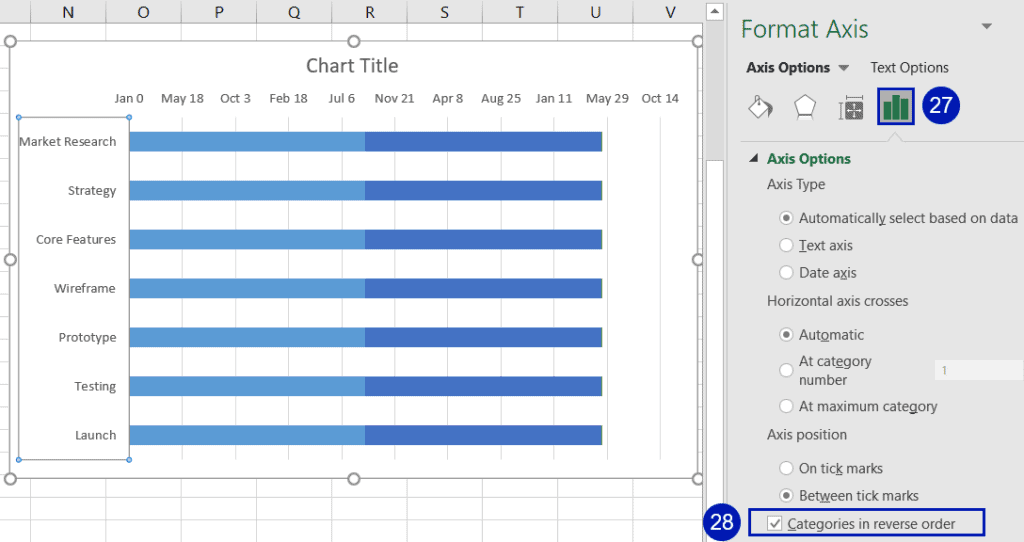Choose Between tick marks axis position

point(786,496)
